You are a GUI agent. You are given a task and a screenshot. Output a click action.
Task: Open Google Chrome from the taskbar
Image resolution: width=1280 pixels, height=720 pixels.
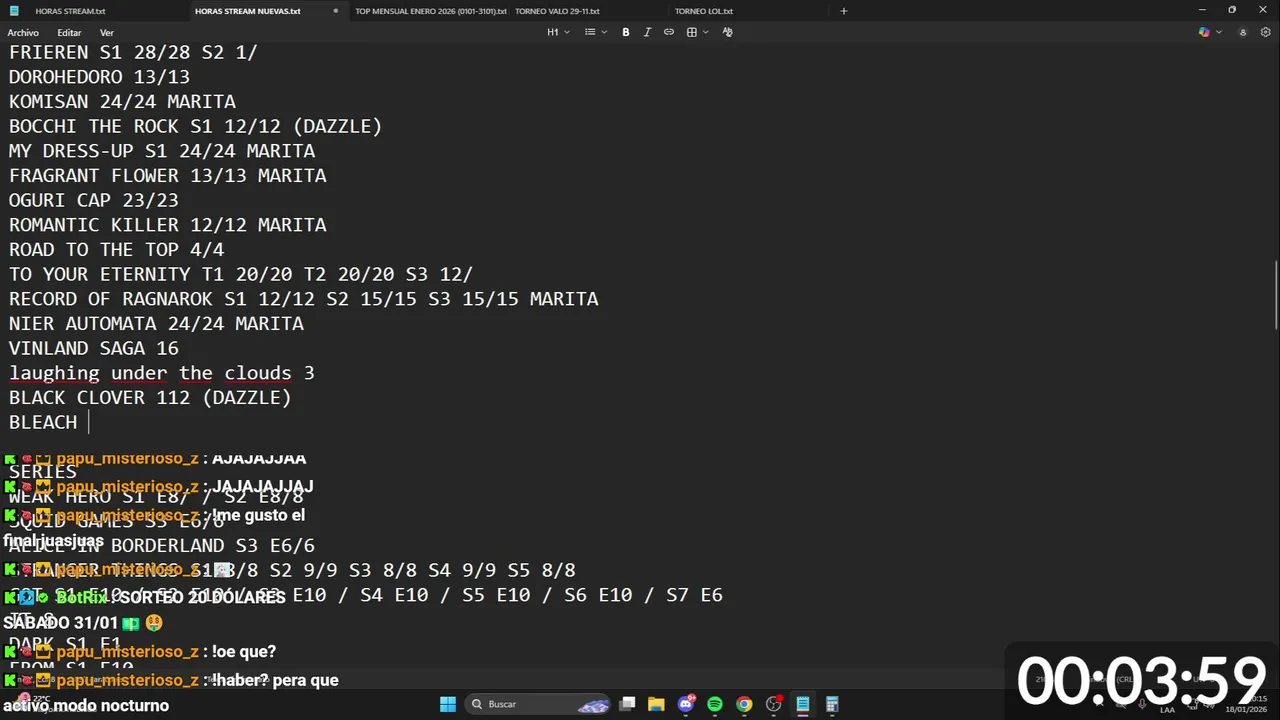(744, 704)
